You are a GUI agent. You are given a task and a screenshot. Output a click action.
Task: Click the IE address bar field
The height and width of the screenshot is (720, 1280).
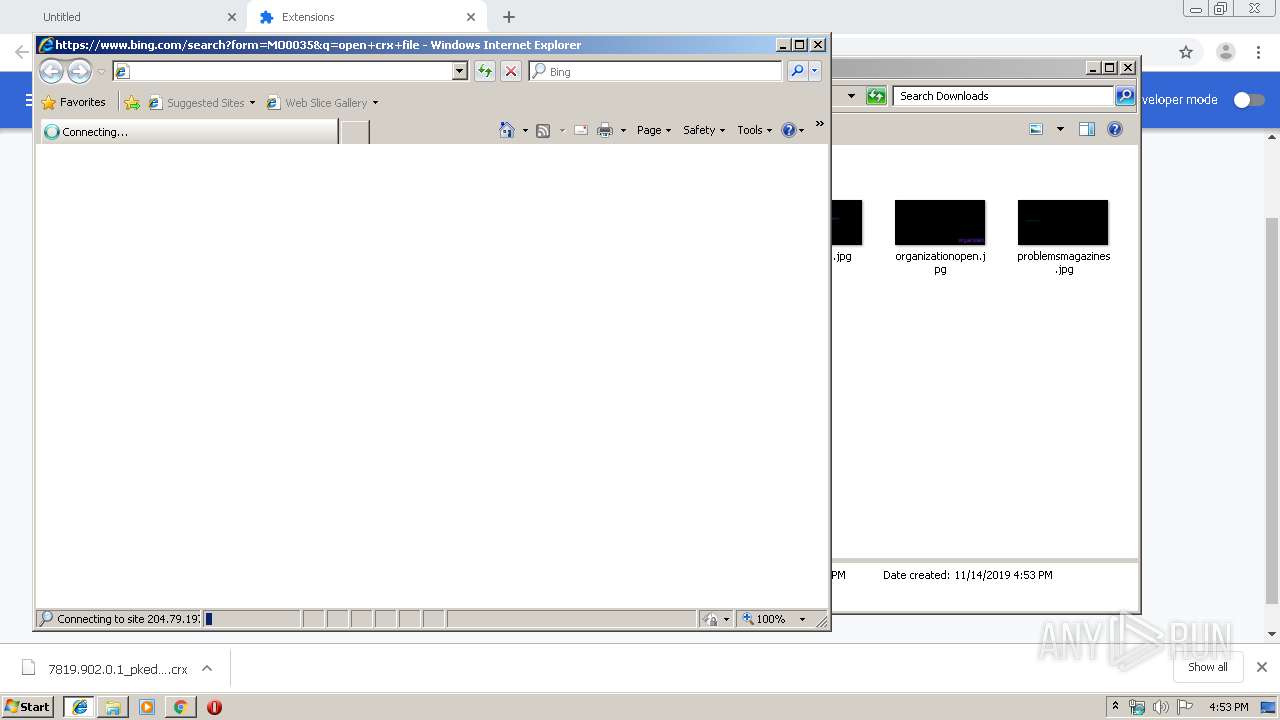point(290,71)
